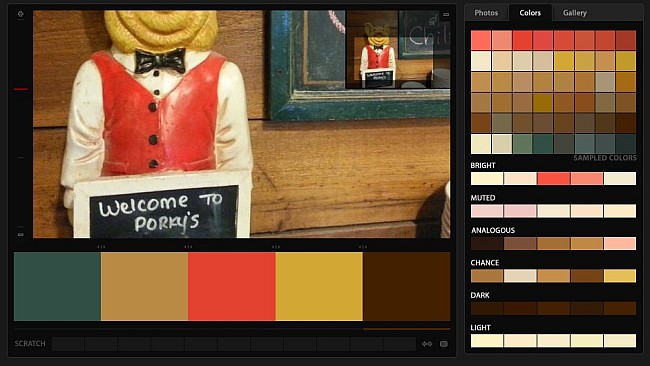Choose the first swatch of the LIGHT palette
The width and height of the screenshot is (650, 366).
pyautogui.click(x=487, y=341)
